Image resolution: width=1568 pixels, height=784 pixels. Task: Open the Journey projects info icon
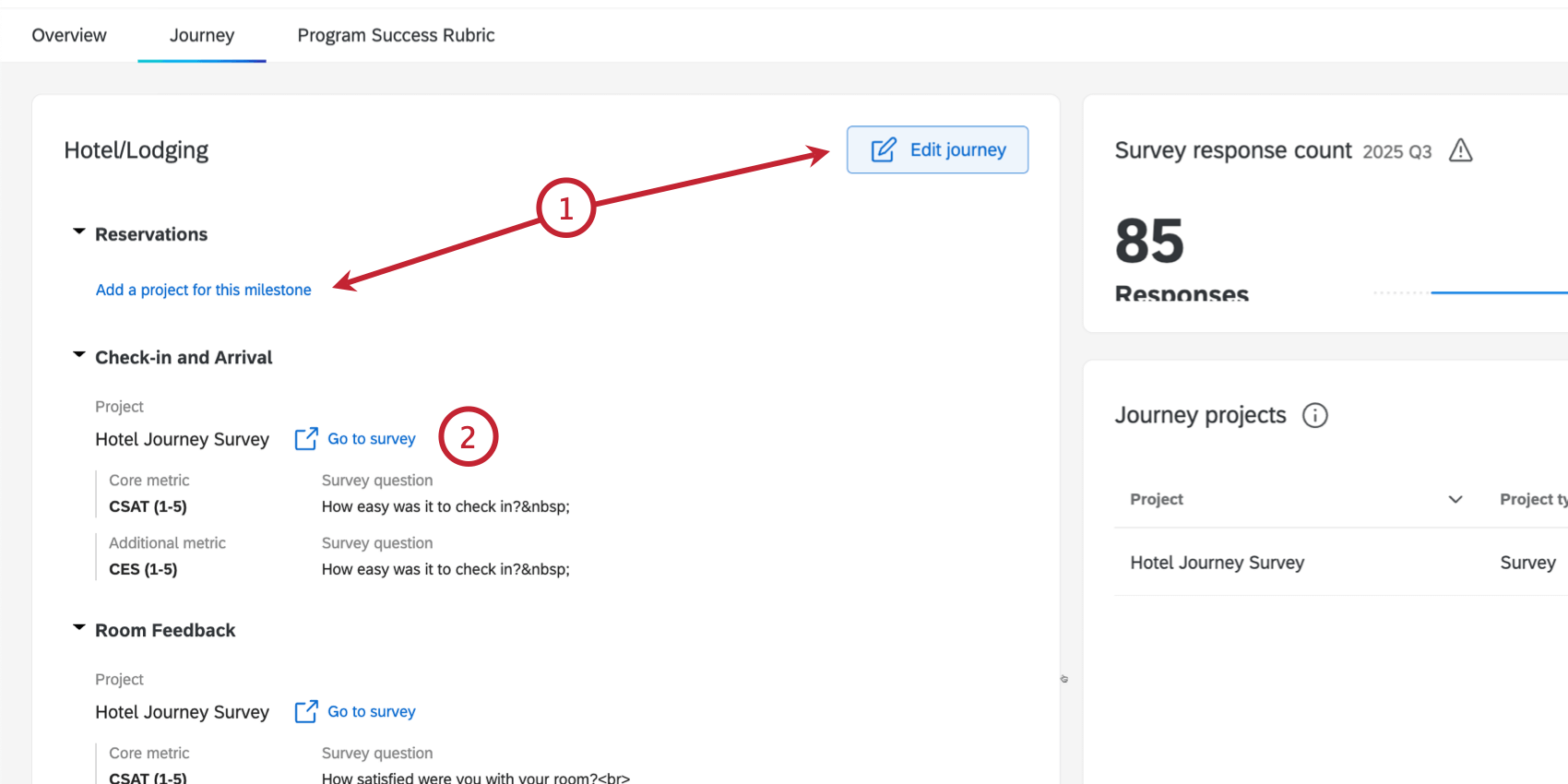(1314, 415)
